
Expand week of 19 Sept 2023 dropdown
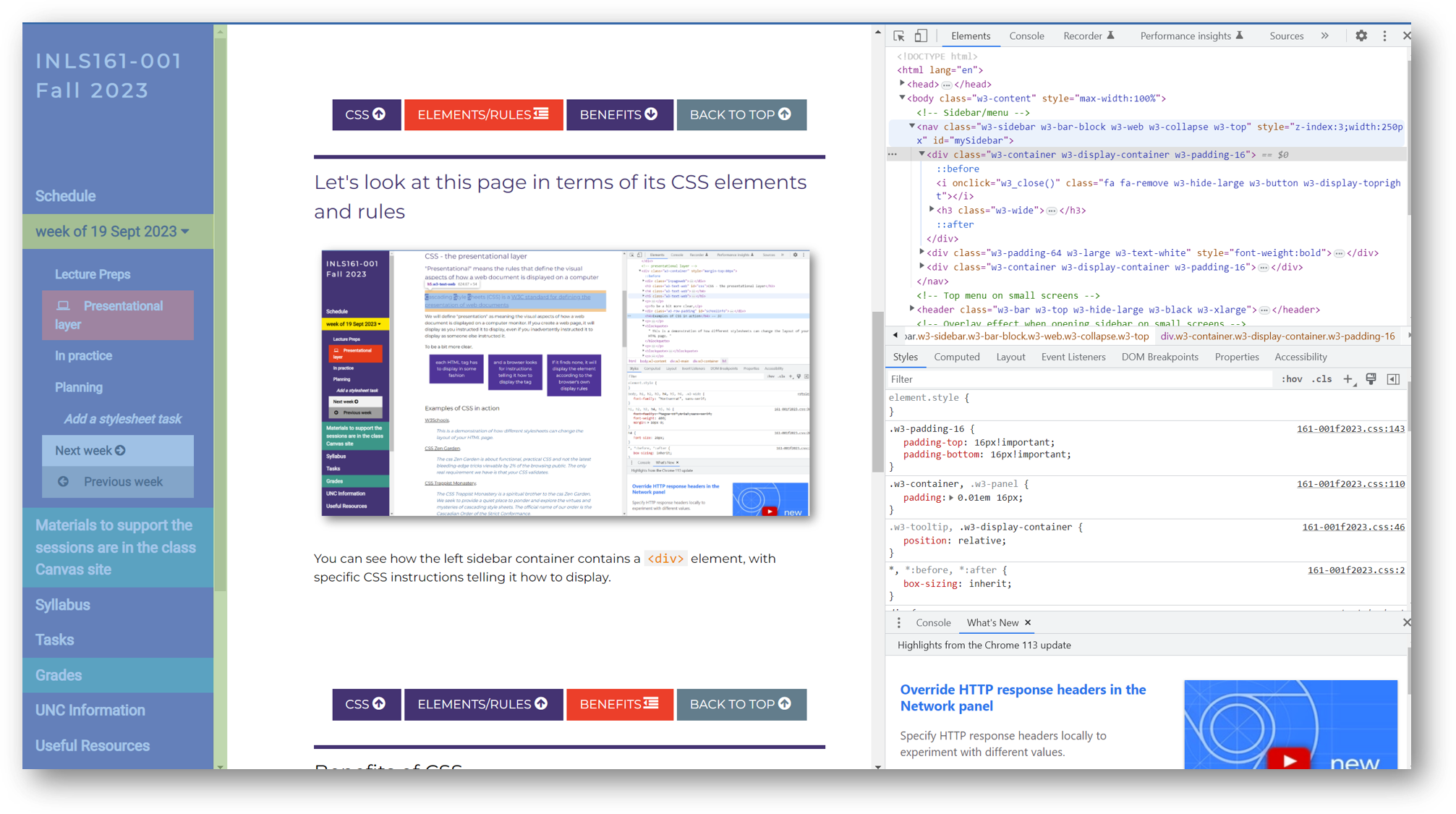[112, 230]
